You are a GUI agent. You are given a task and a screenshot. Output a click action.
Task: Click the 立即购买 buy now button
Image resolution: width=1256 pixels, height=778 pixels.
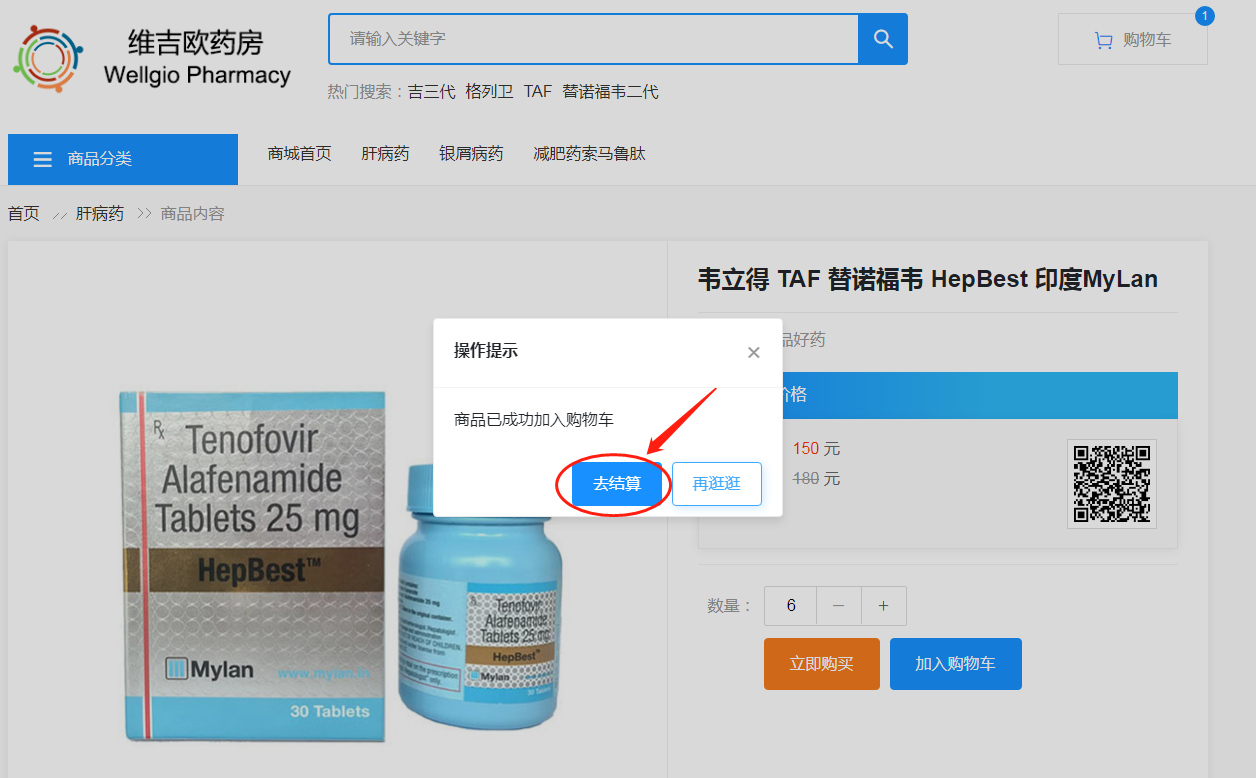(822, 664)
